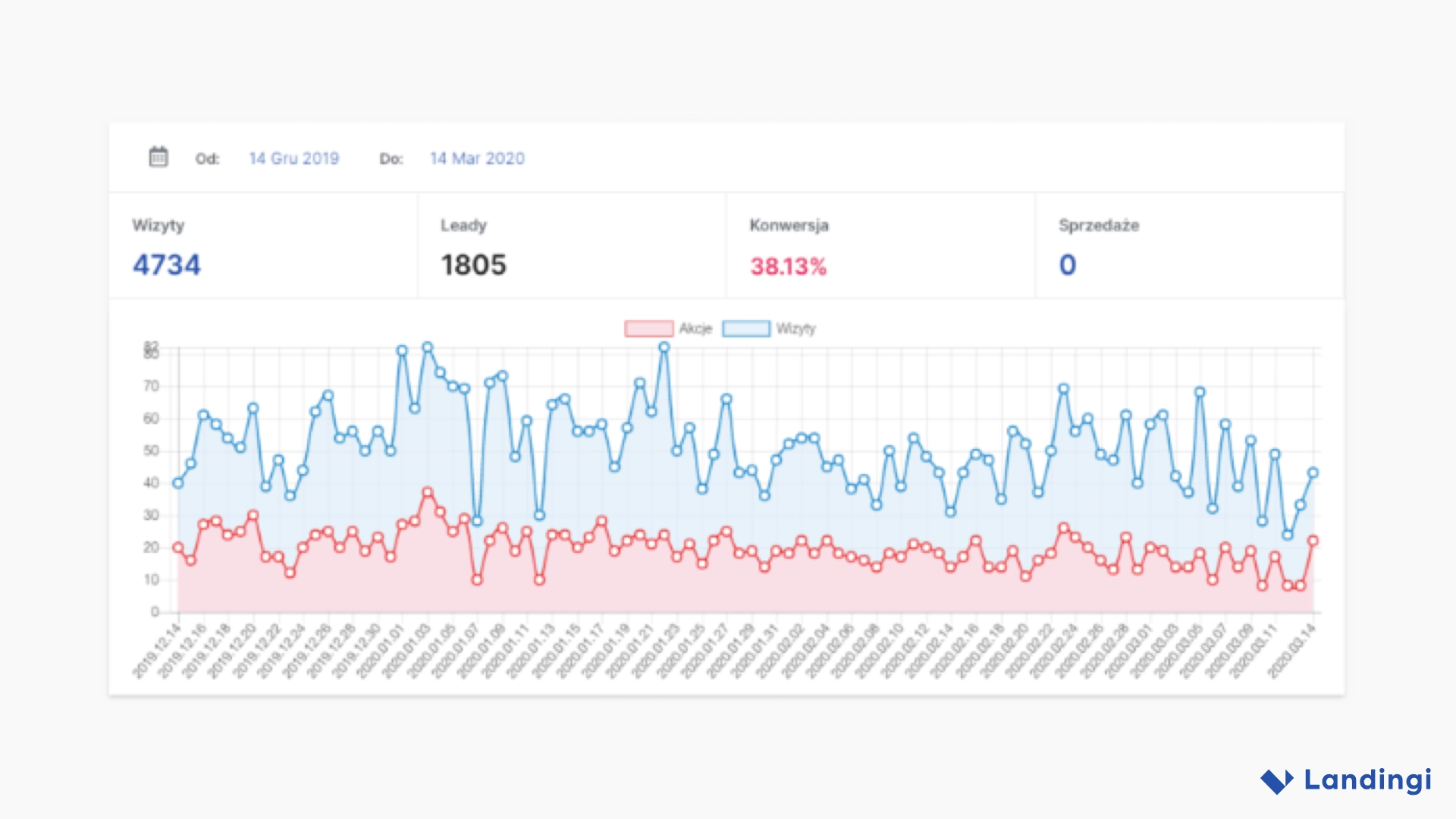This screenshot has width=1456, height=819.
Task: Click the data point on 2020.01.03
Action: point(426,347)
